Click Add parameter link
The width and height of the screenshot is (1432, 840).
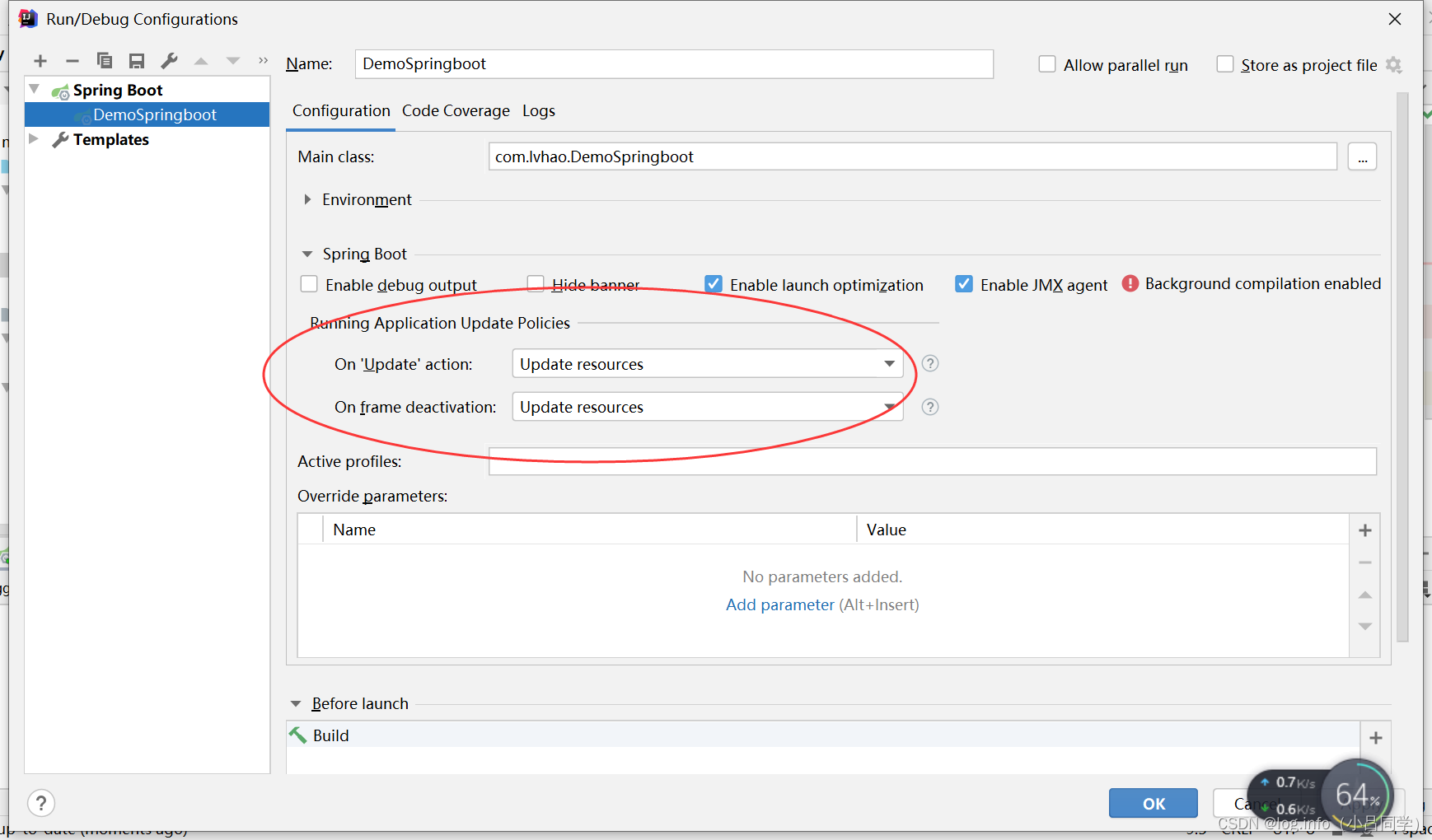click(780, 604)
